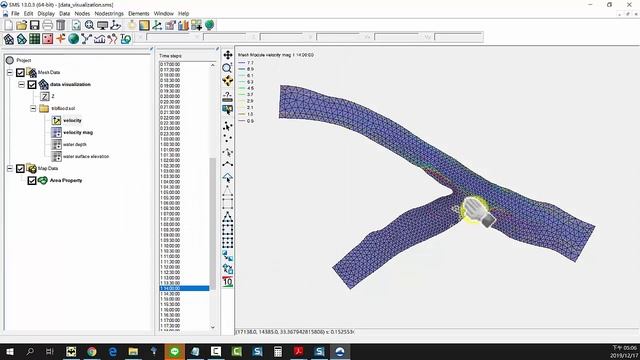This screenshot has width=640, height=360.
Task: Select the Z elevation dataset
Action: (x=53, y=96)
